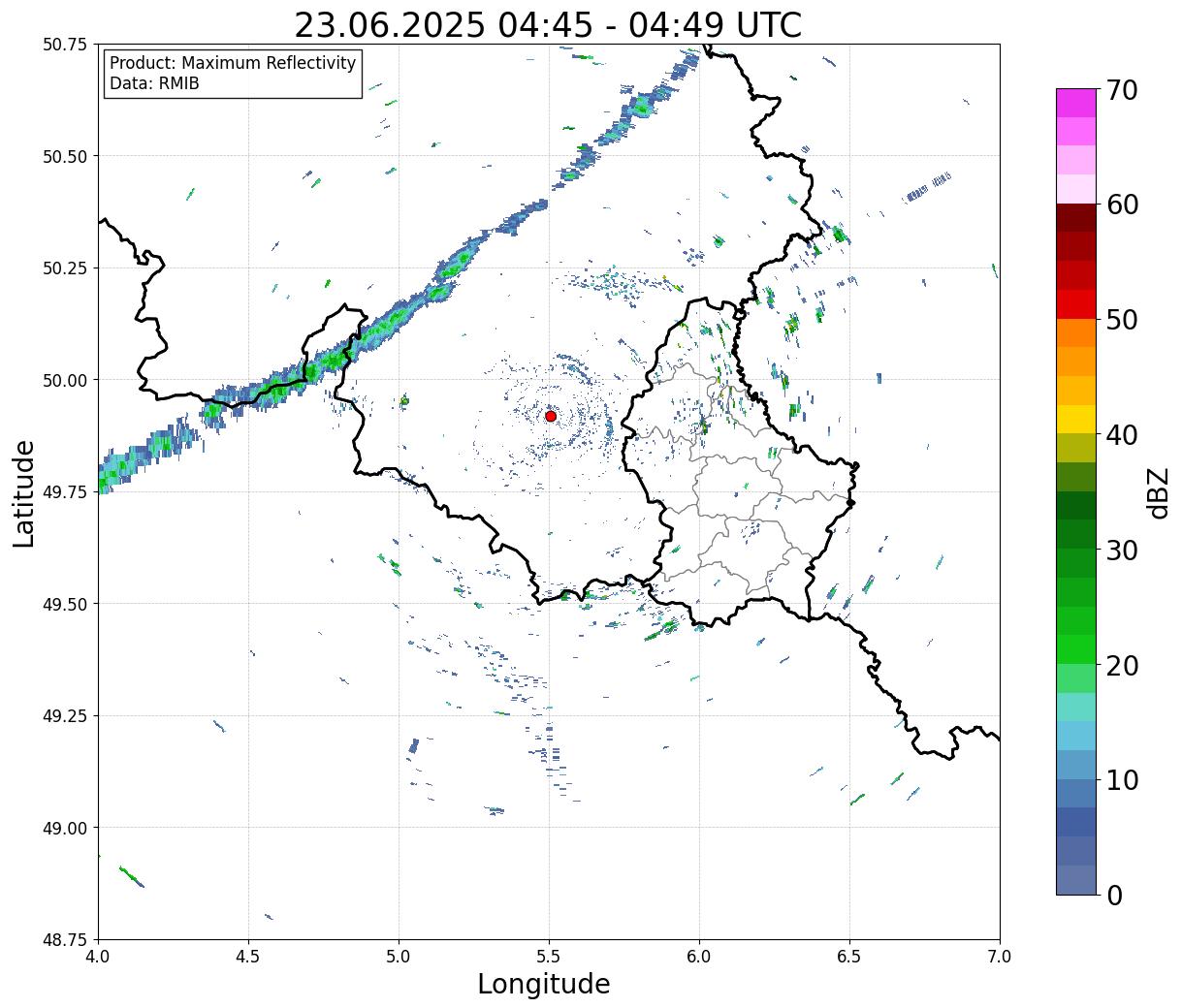The image size is (1182, 1008).
Task: Click the 'Data: RMIB' text
Action: pyautogui.click(x=154, y=84)
